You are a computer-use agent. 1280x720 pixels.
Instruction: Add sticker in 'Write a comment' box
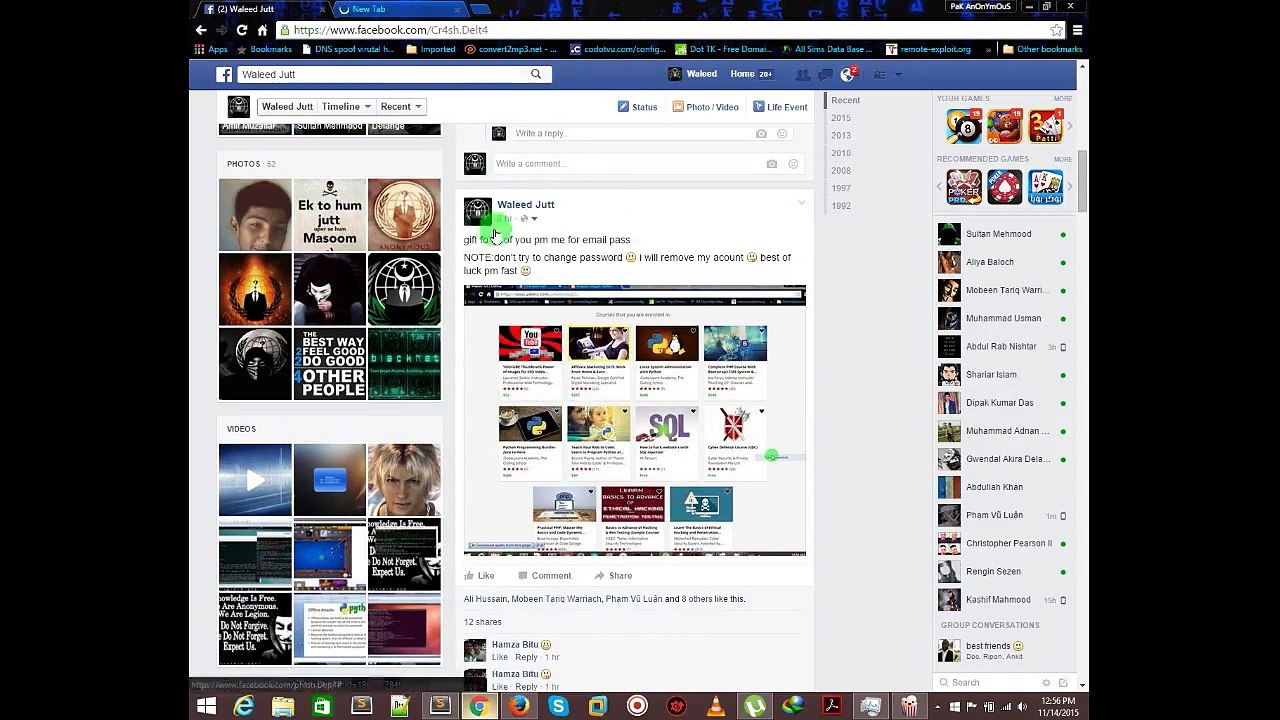point(793,164)
